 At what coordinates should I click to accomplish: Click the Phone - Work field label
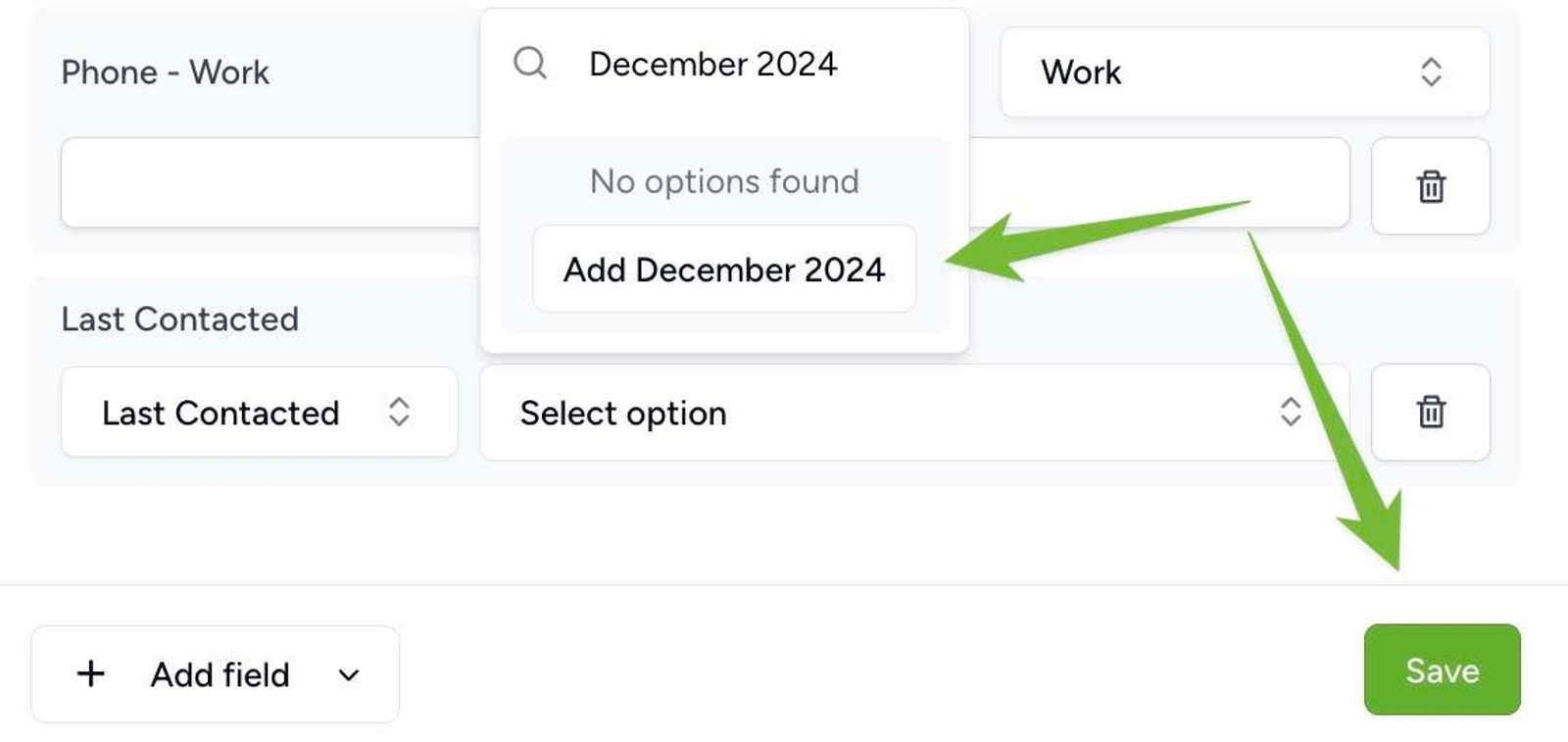coord(165,73)
